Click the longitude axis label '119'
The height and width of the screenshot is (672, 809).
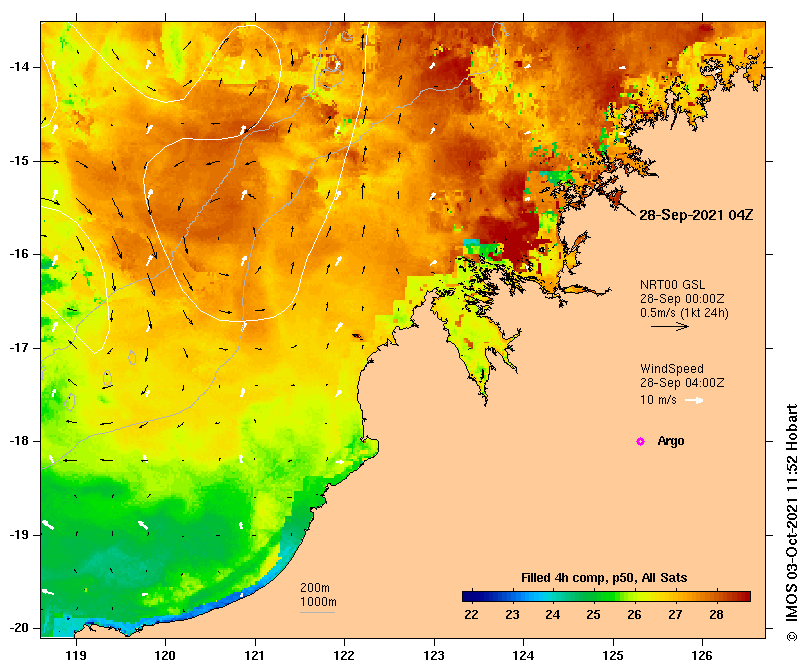point(76,655)
